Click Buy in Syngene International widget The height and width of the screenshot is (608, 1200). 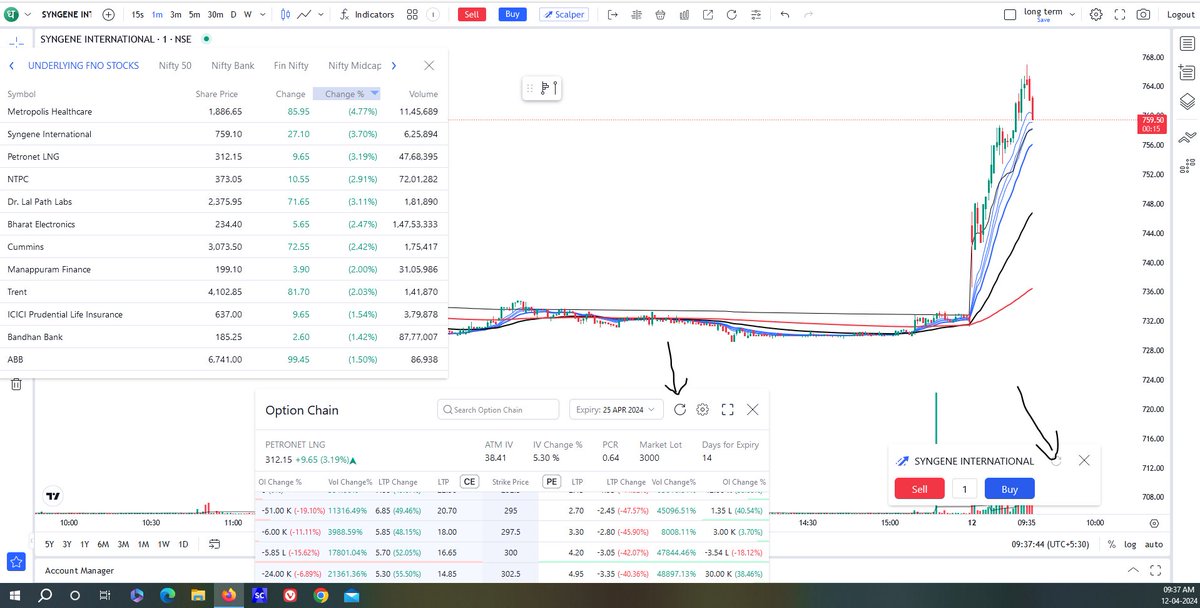pyautogui.click(x=1009, y=489)
